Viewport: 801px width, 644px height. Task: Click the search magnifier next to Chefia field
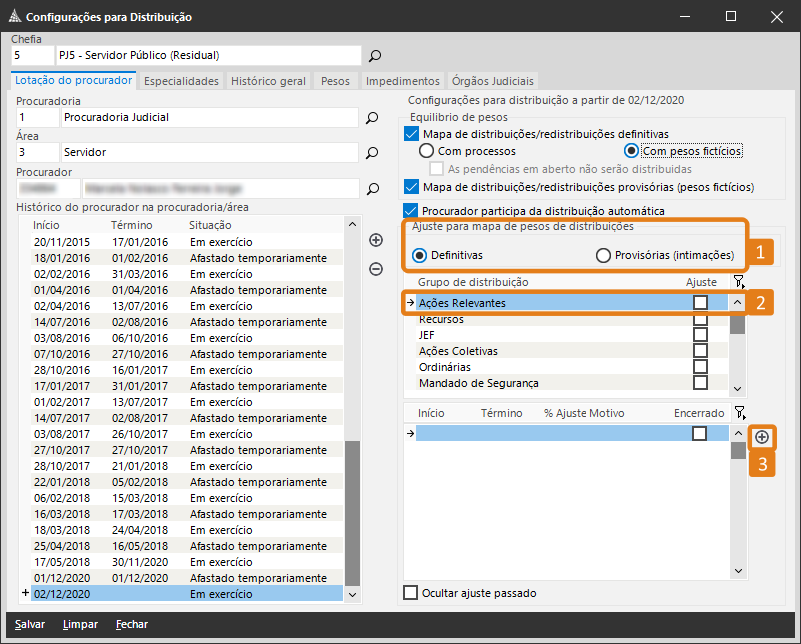(375, 56)
